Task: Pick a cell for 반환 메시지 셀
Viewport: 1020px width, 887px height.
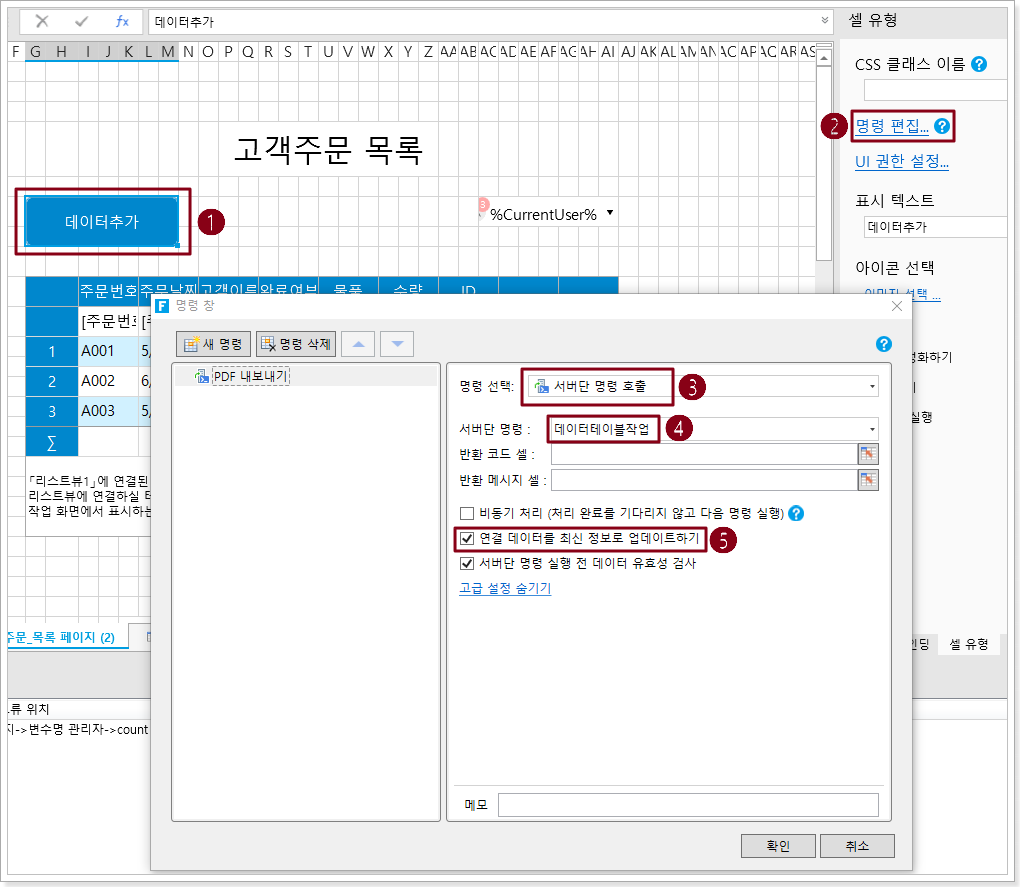Action: 868,480
